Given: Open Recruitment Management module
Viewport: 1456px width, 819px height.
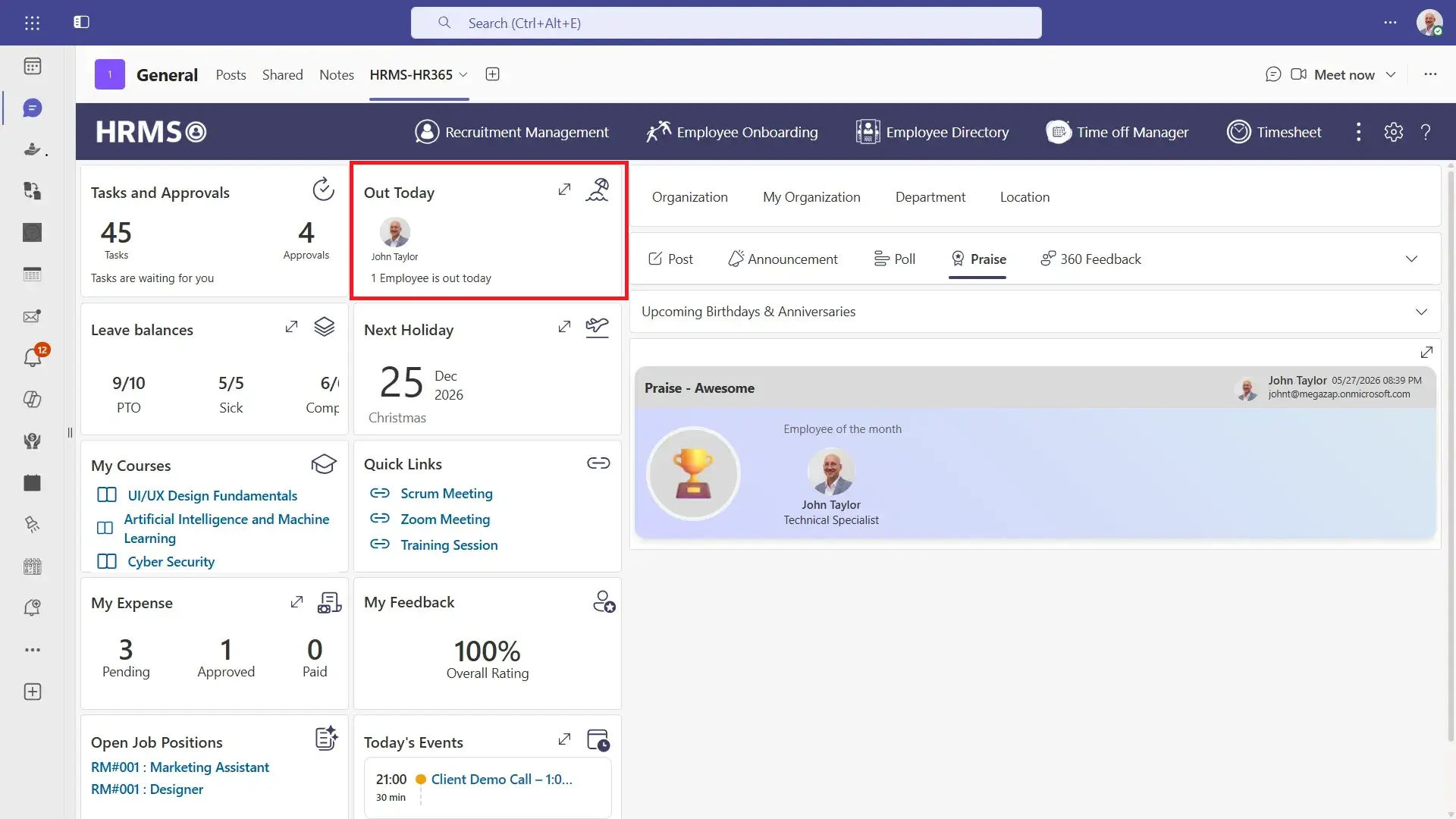Looking at the screenshot, I should (x=512, y=132).
